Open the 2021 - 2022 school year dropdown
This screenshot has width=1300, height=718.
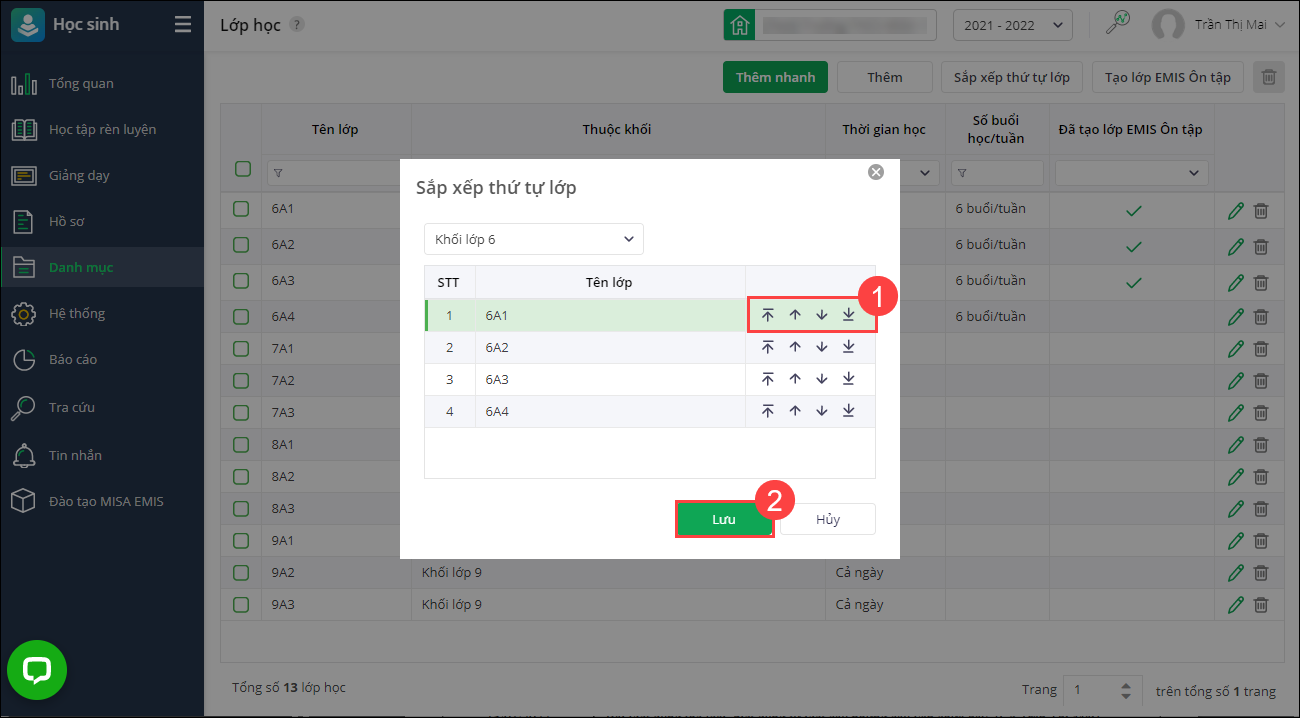(1013, 25)
